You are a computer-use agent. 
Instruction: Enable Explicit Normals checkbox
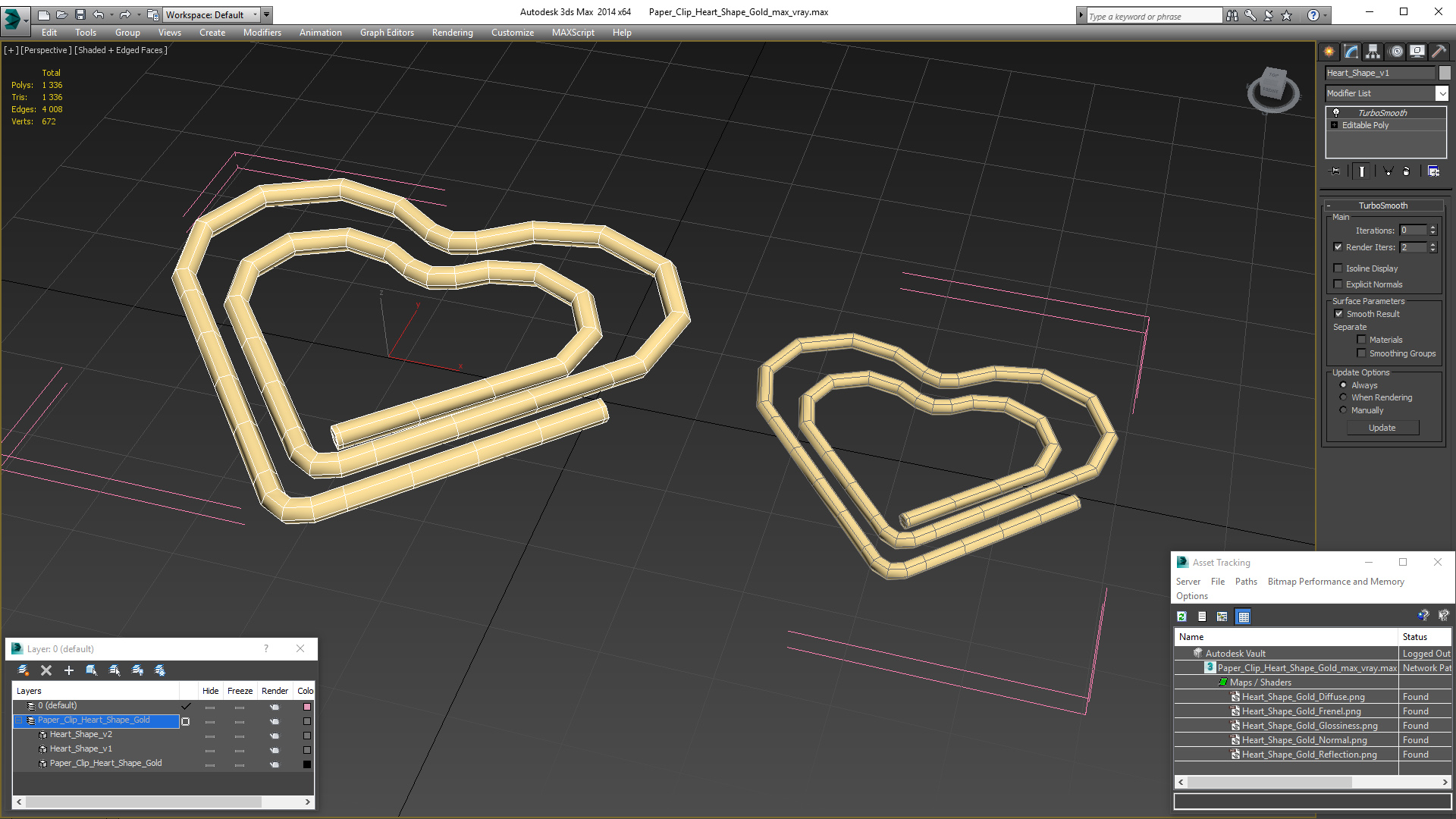click(1338, 284)
